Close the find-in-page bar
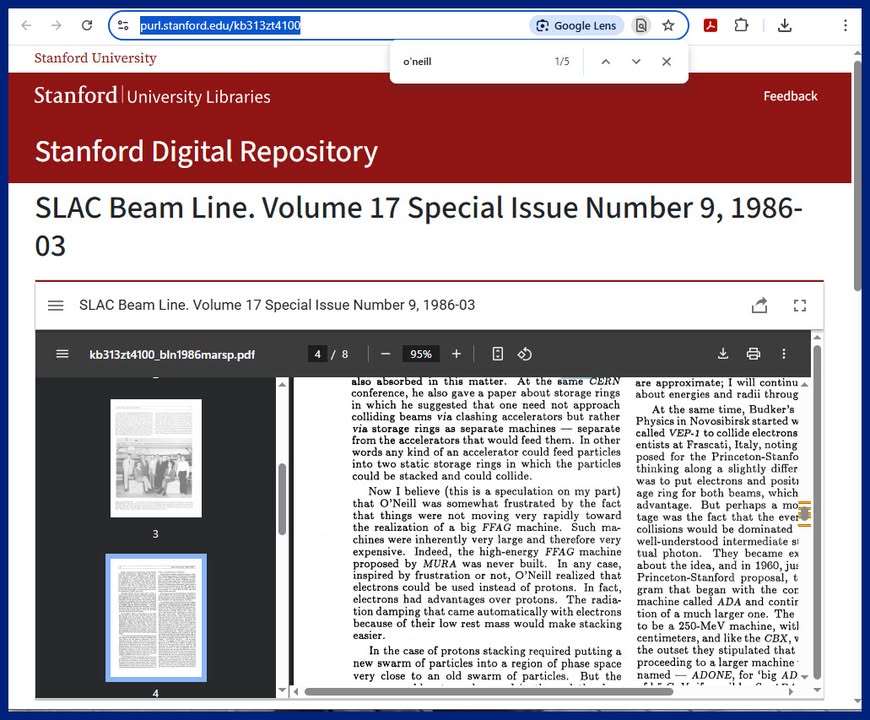Screen dimensions: 870x720 click(666, 62)
